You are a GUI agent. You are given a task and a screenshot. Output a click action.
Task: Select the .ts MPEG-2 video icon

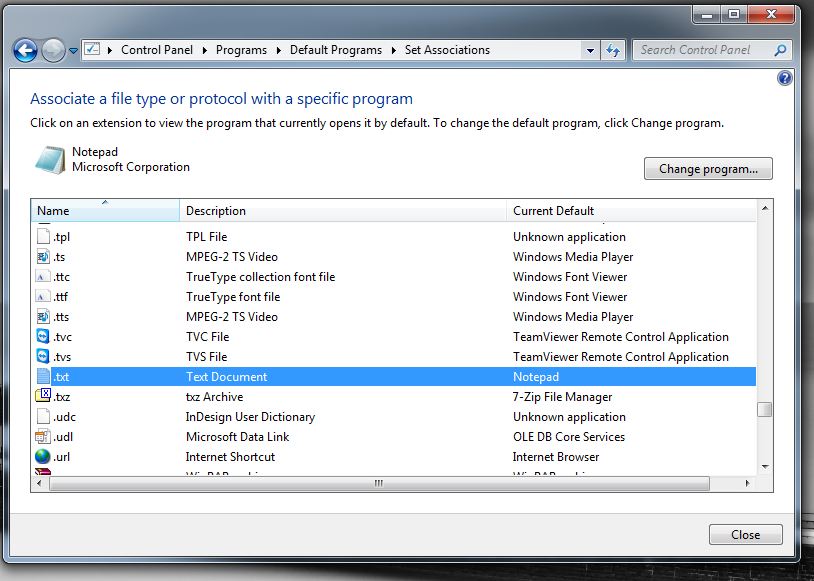43,257
